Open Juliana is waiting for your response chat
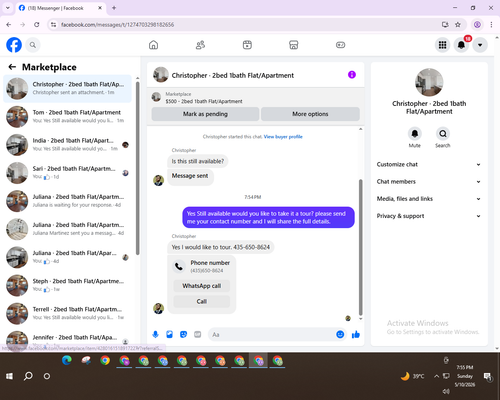This screenshot has width=500, height=400. (x=67, y=201)
